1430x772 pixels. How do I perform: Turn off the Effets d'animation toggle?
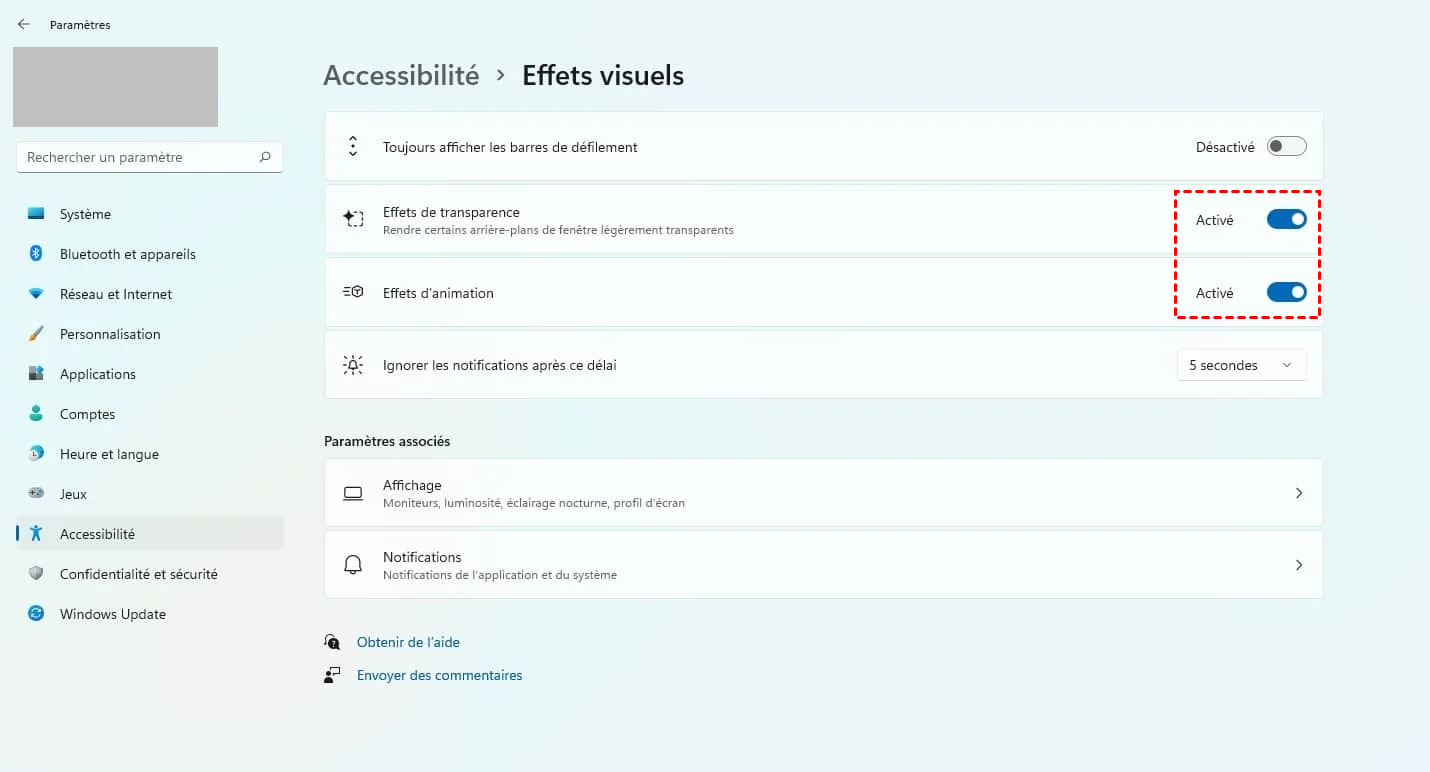pos(1286,293)
